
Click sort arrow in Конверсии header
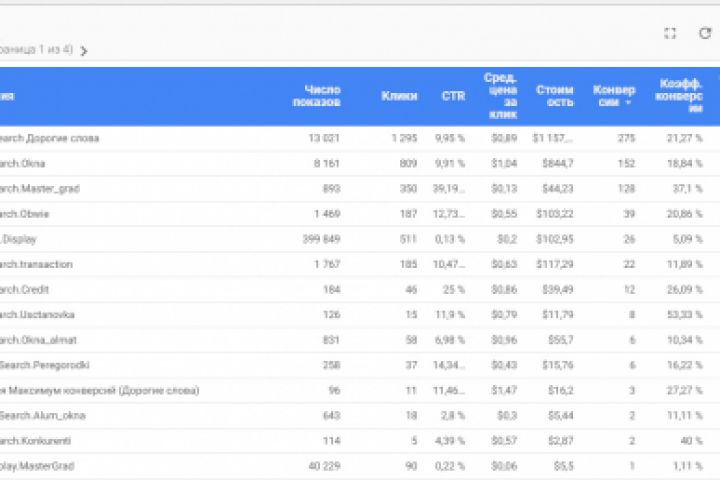click(628, 102)
